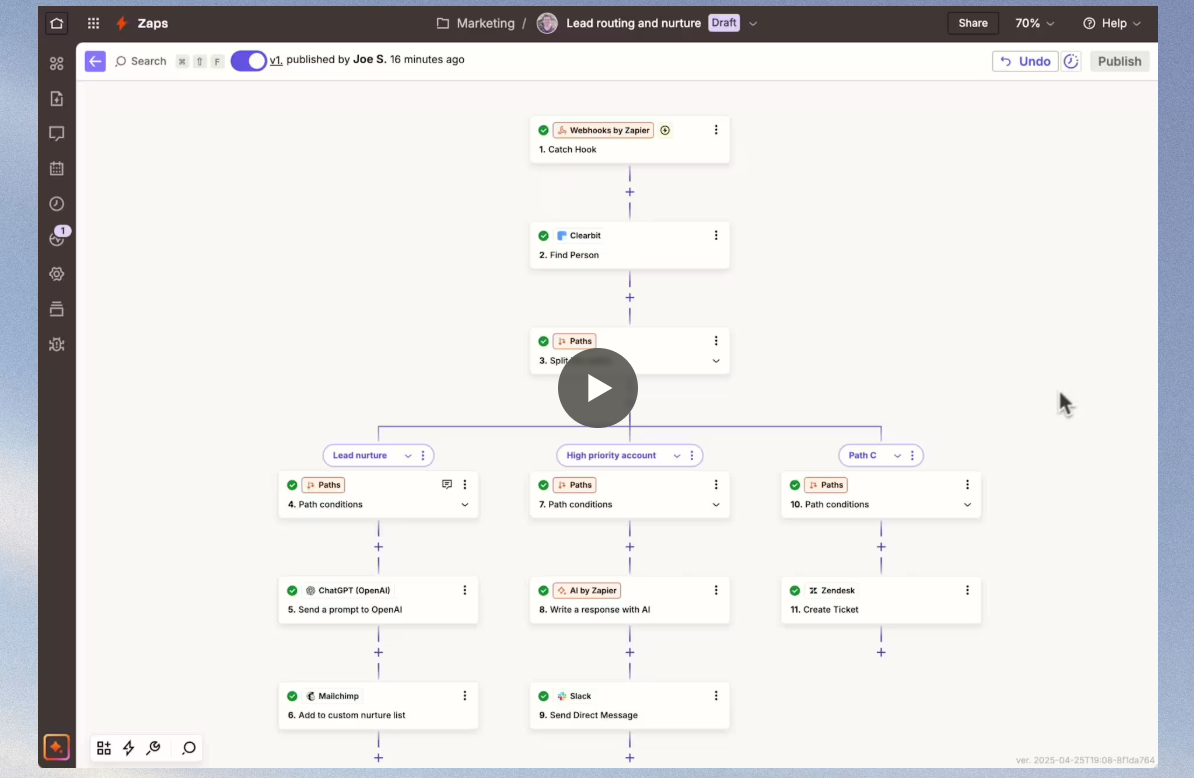
Task: Expand step 4 Path conditions chevron
Action: 465,505
